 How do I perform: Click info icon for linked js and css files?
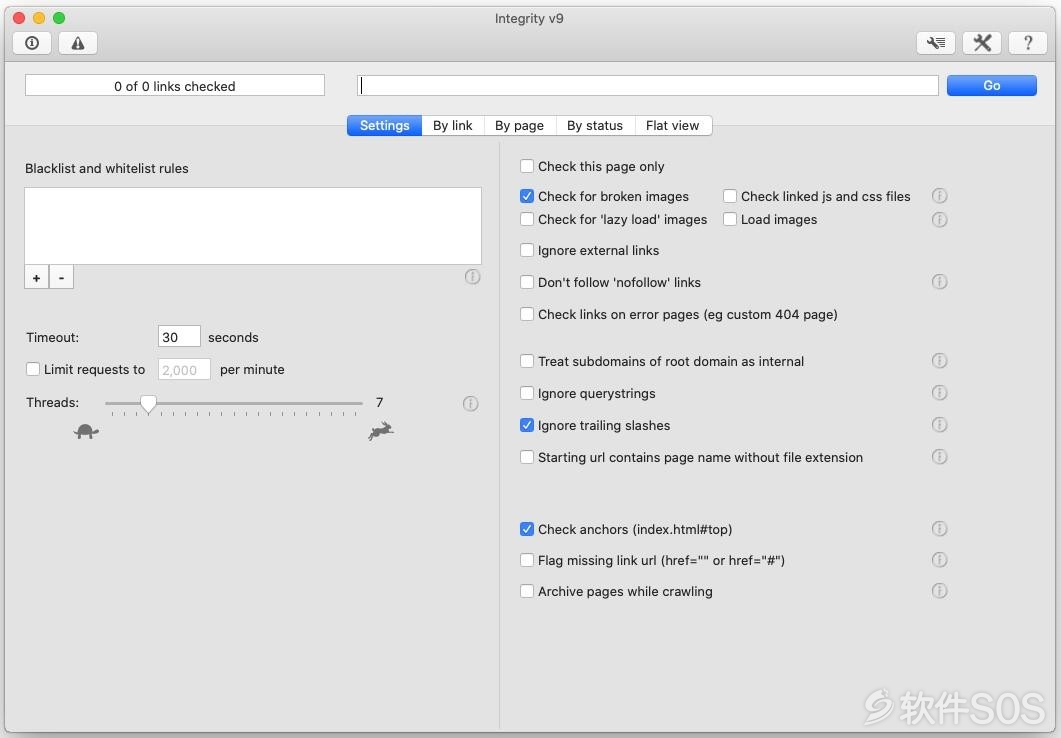939,196
